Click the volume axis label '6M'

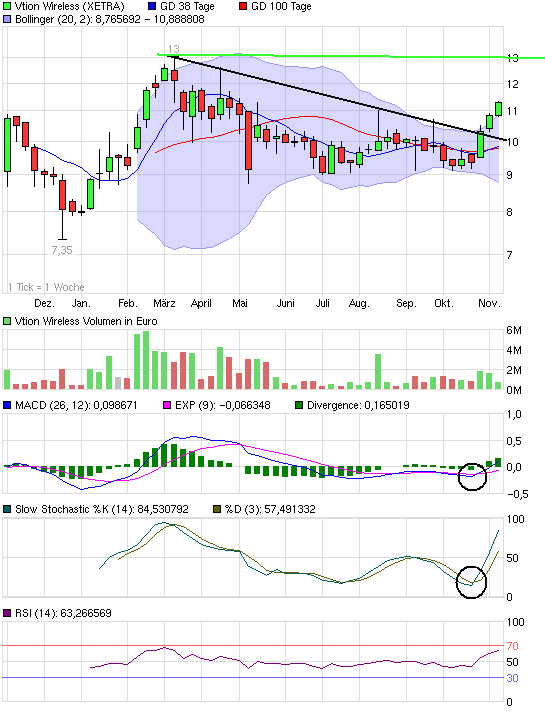pyautogui.click(x=514, y=330)
